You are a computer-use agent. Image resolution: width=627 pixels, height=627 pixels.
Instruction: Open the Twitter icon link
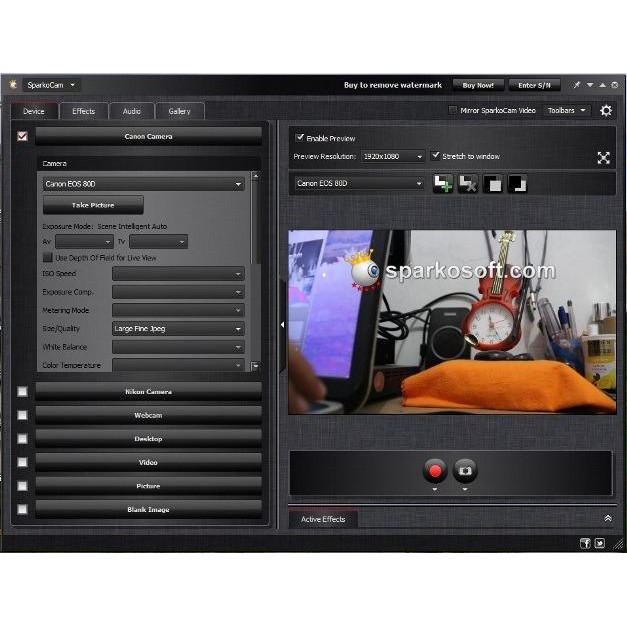(x=600, y=543)
